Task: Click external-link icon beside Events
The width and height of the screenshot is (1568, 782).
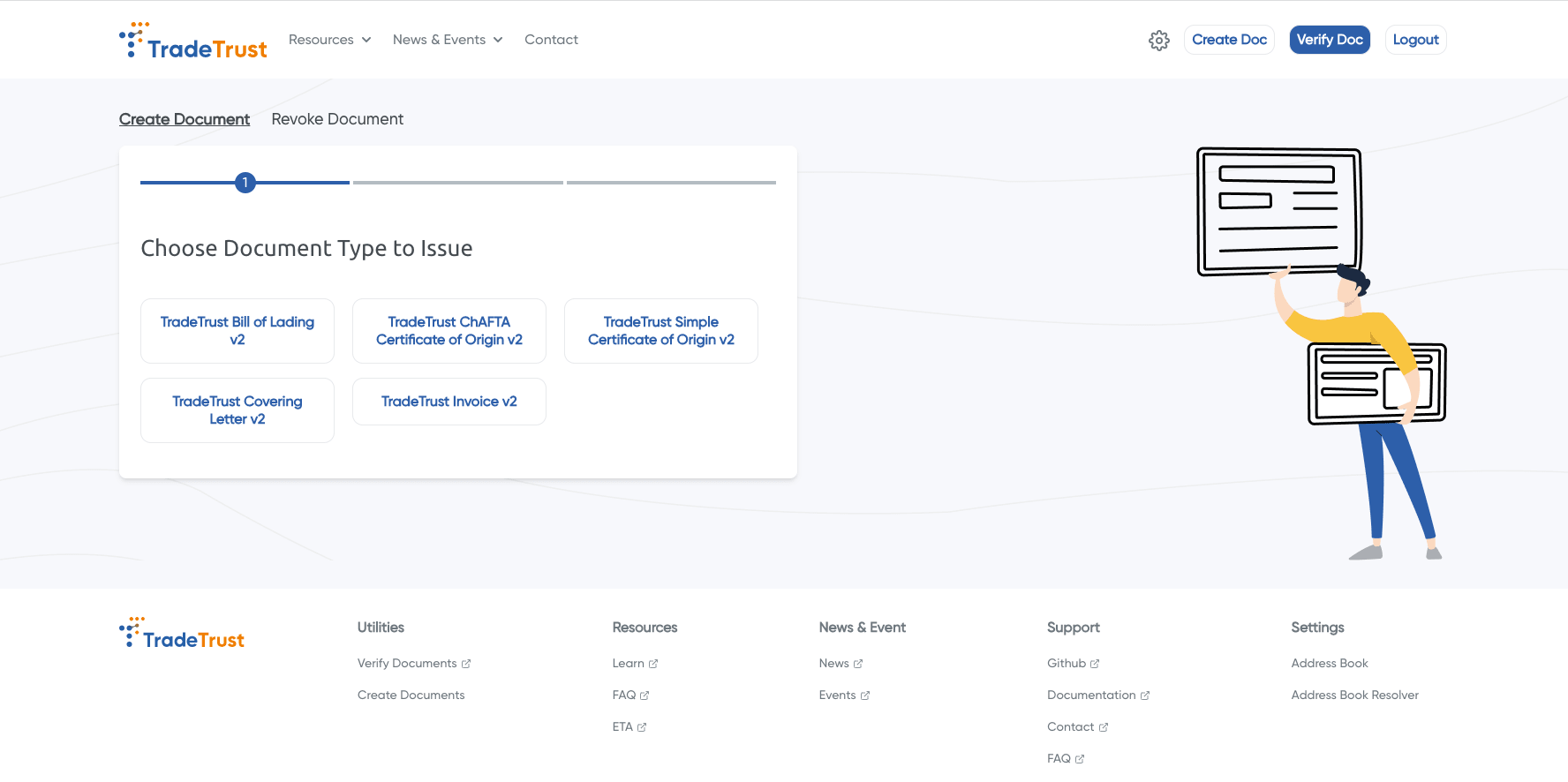Action: [x=865, y=696]
